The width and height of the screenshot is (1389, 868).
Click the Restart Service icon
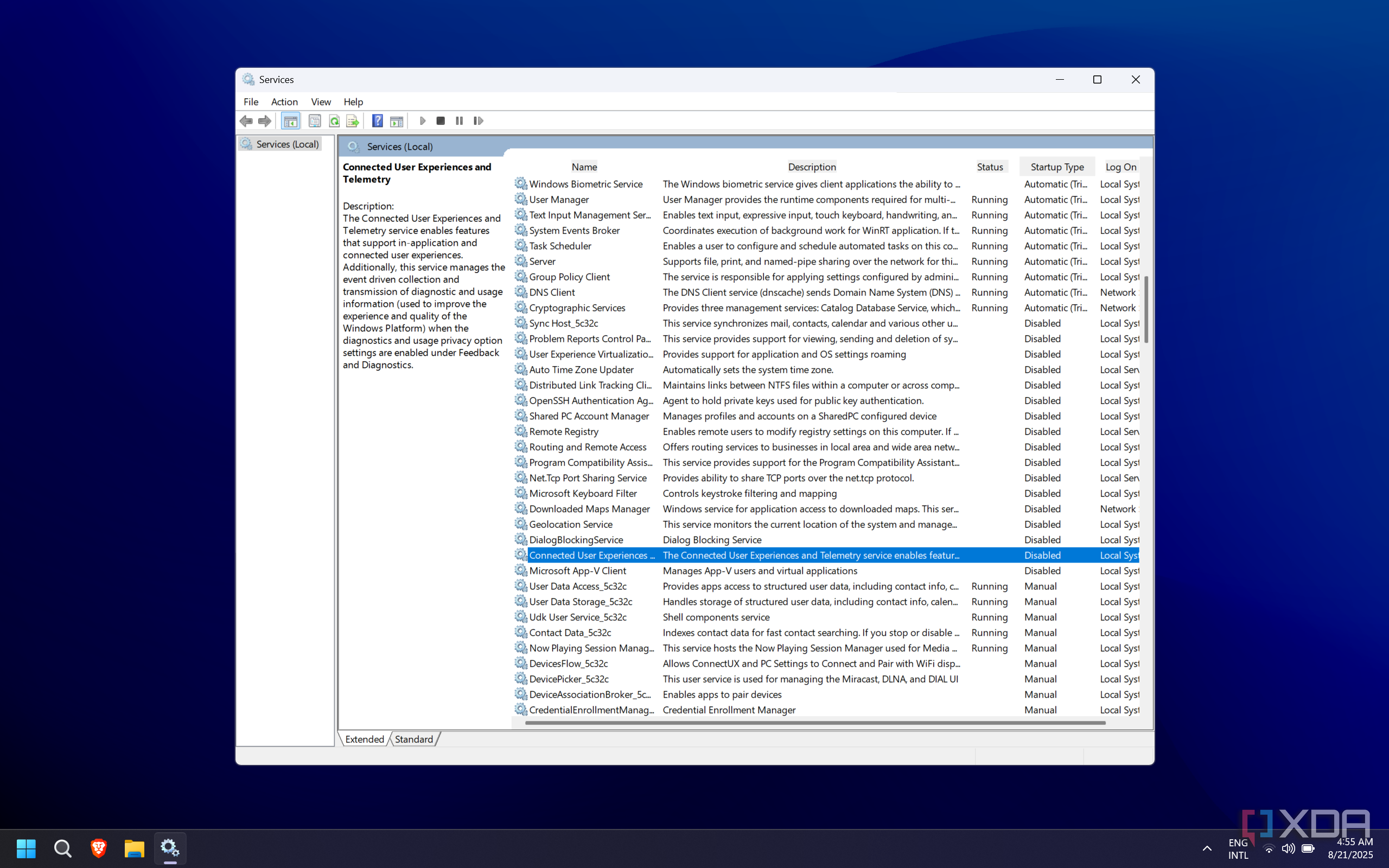478,120
